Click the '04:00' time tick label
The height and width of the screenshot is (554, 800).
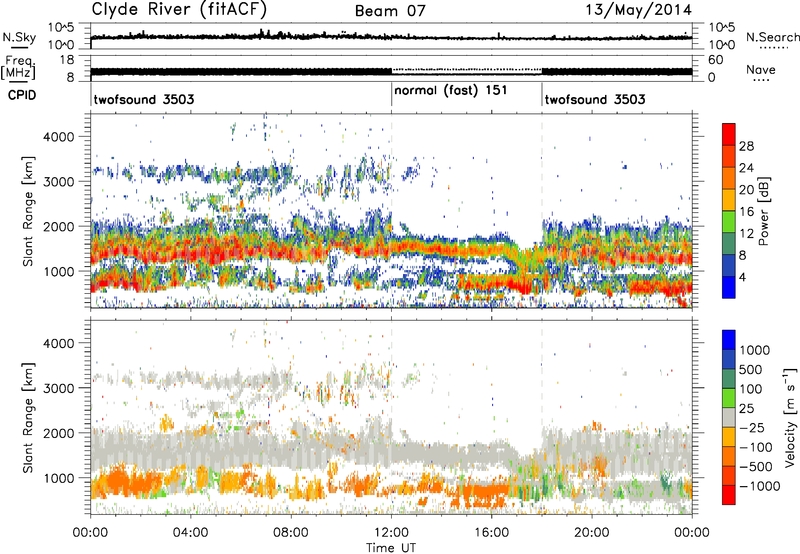[190, 533]
